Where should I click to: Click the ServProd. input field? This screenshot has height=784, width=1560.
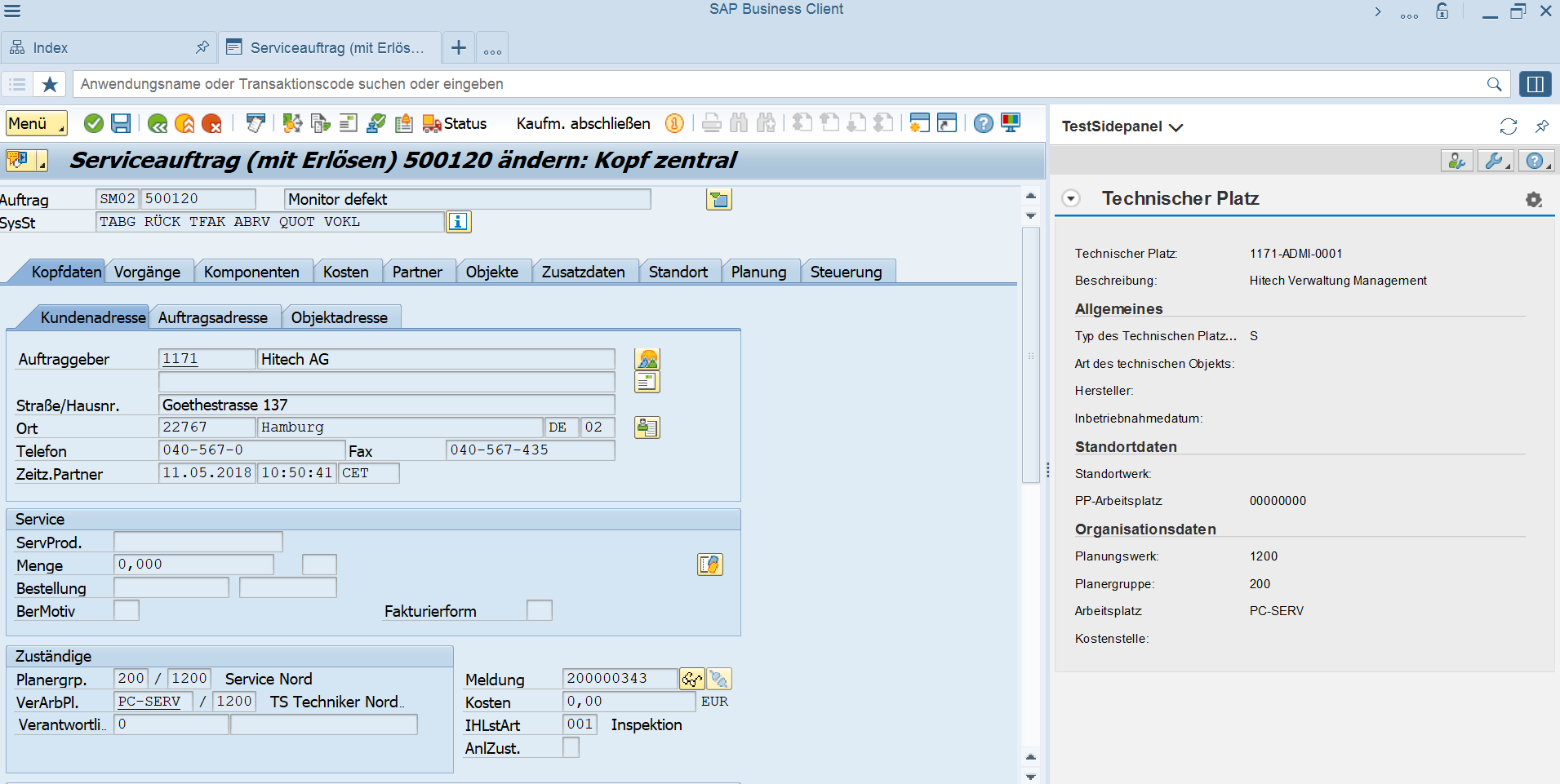pyautogui.click(x=198, y=542)
